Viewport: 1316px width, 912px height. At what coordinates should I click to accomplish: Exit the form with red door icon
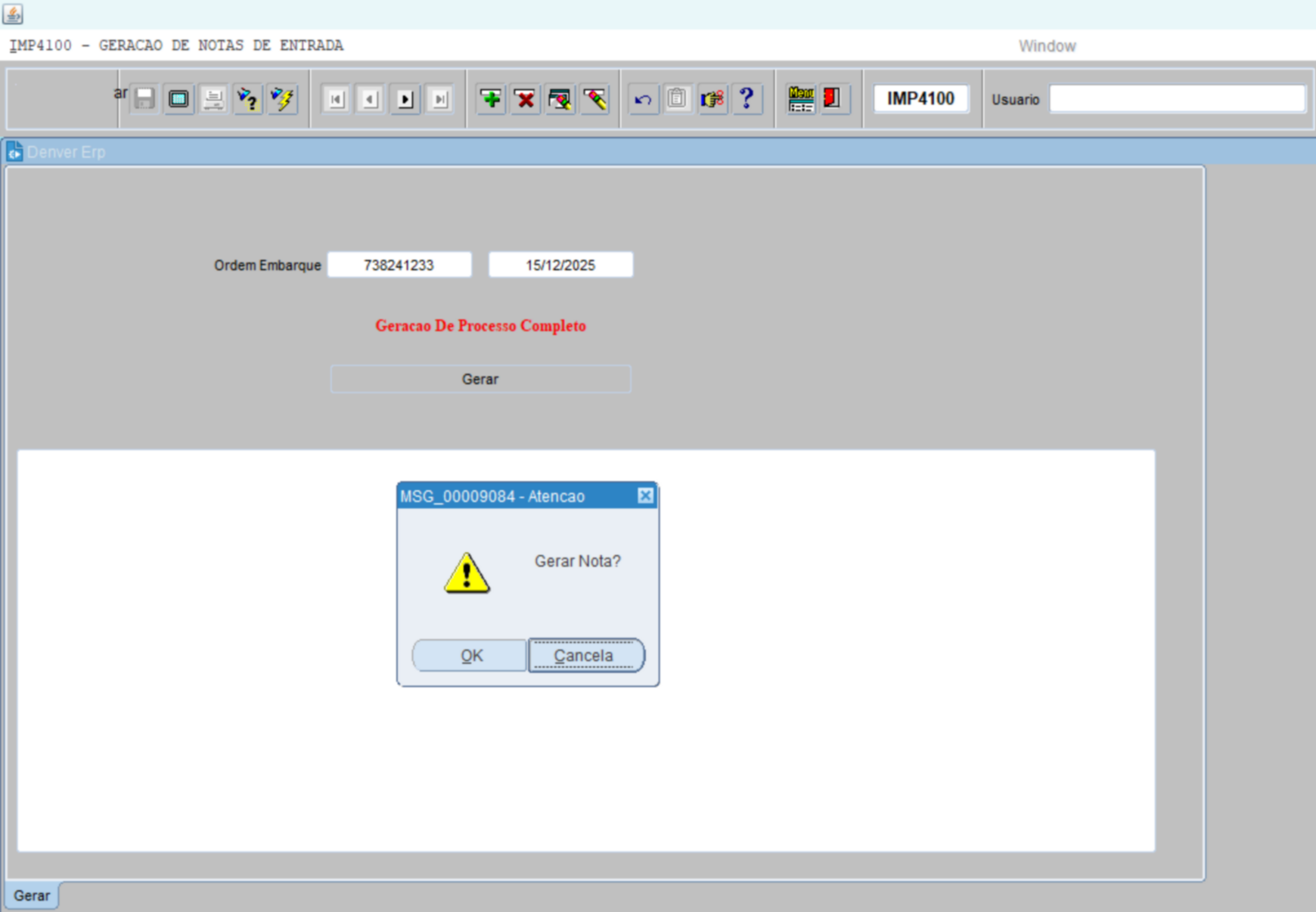click(x=832, y=99)
